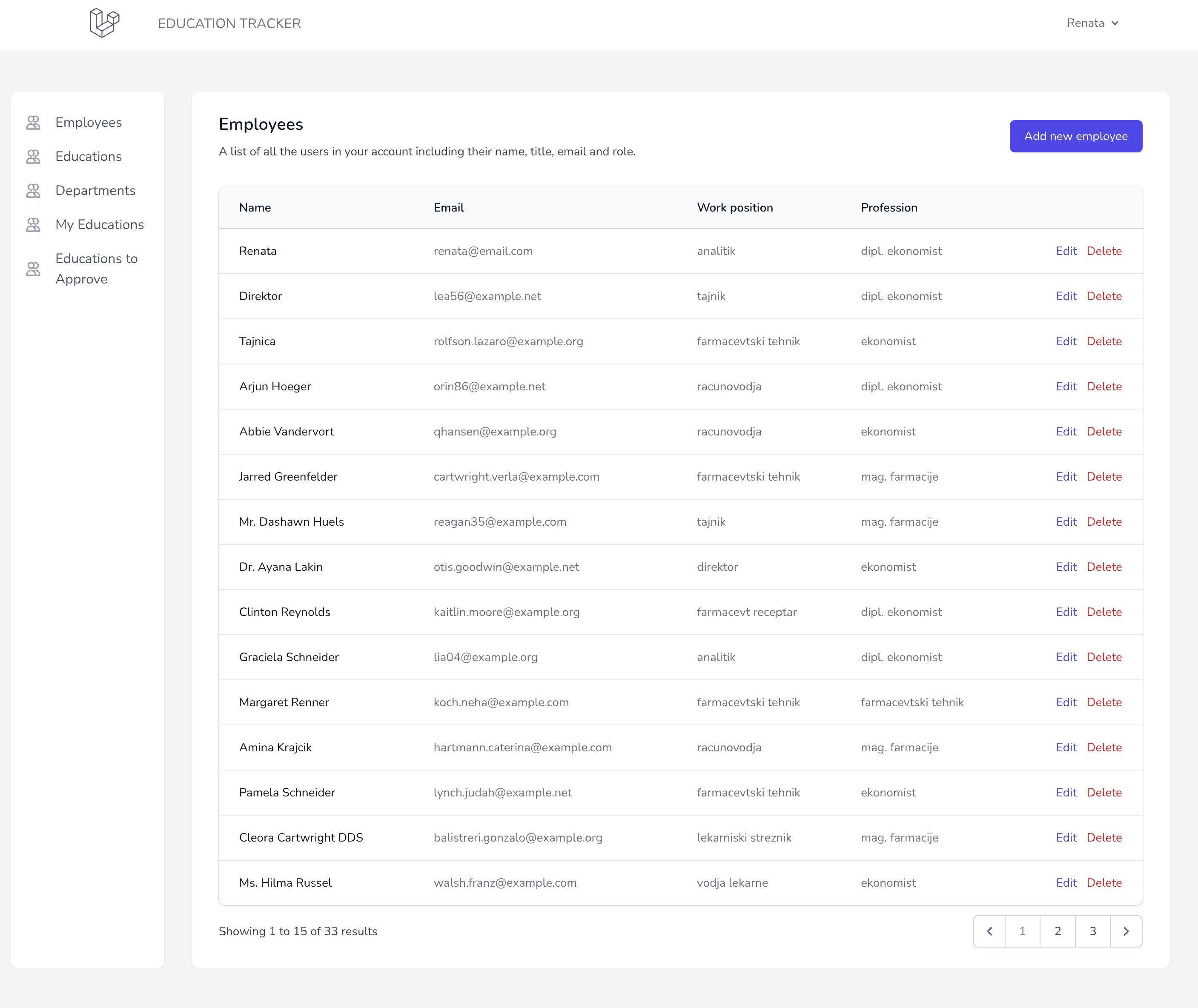Image resolution: width=1198 pixels, height=1008 pixels.
Task: Delete Cleora Cartwright DDS
Action: pos(1105,837)
